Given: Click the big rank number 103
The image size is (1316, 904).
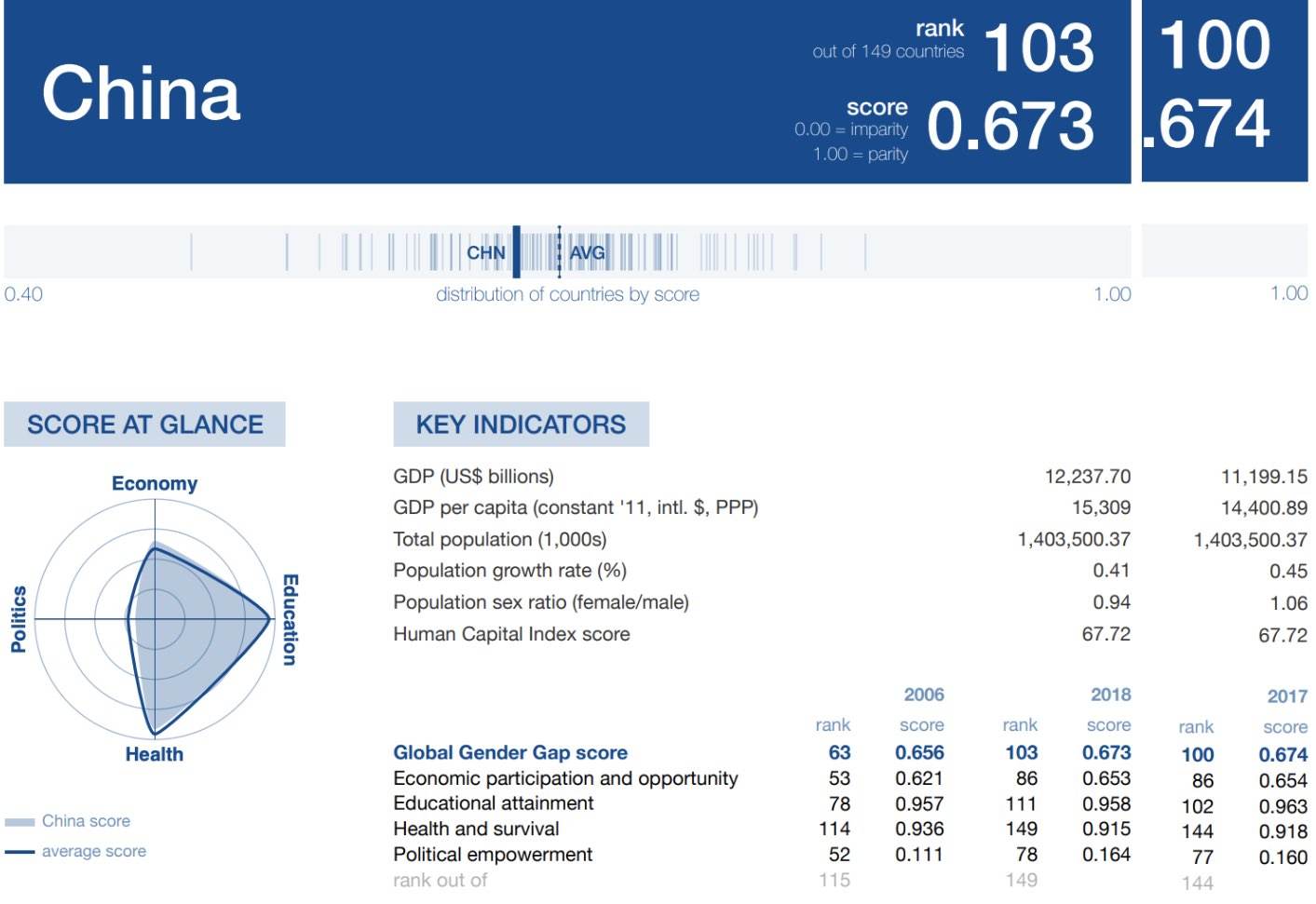Looking at the screenshot, I should (1038, 47).
